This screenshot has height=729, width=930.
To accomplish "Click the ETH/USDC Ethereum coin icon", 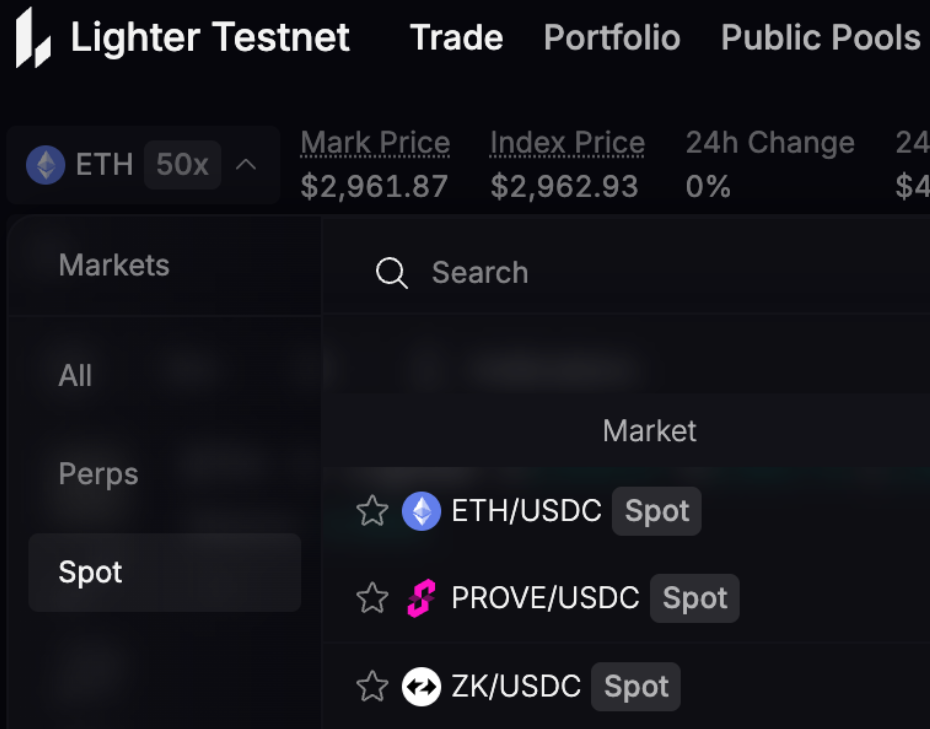I will (x=421, y=512).
